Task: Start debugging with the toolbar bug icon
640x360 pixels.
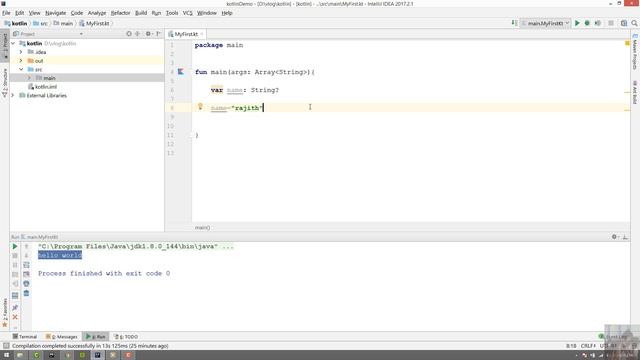Action: tap(587, 23)
